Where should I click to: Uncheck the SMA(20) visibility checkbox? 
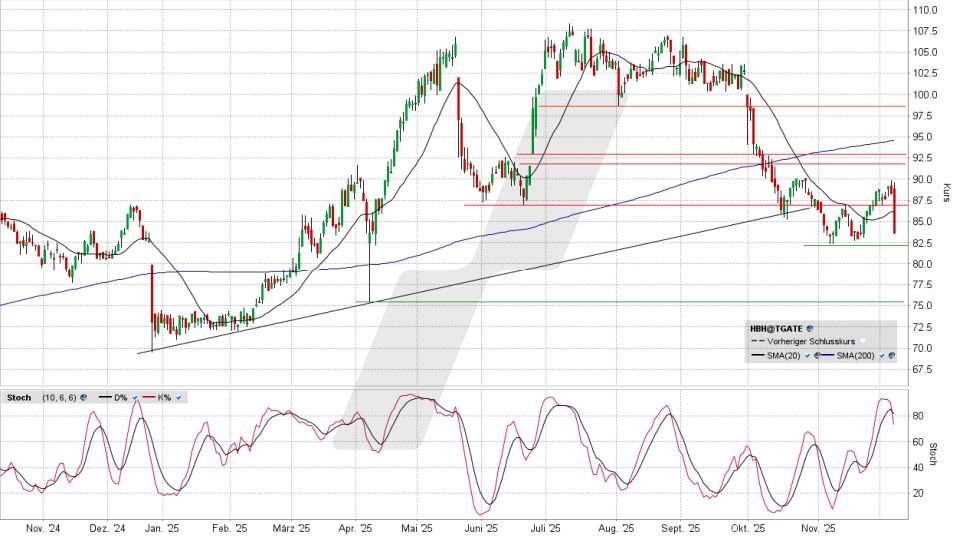808,355
